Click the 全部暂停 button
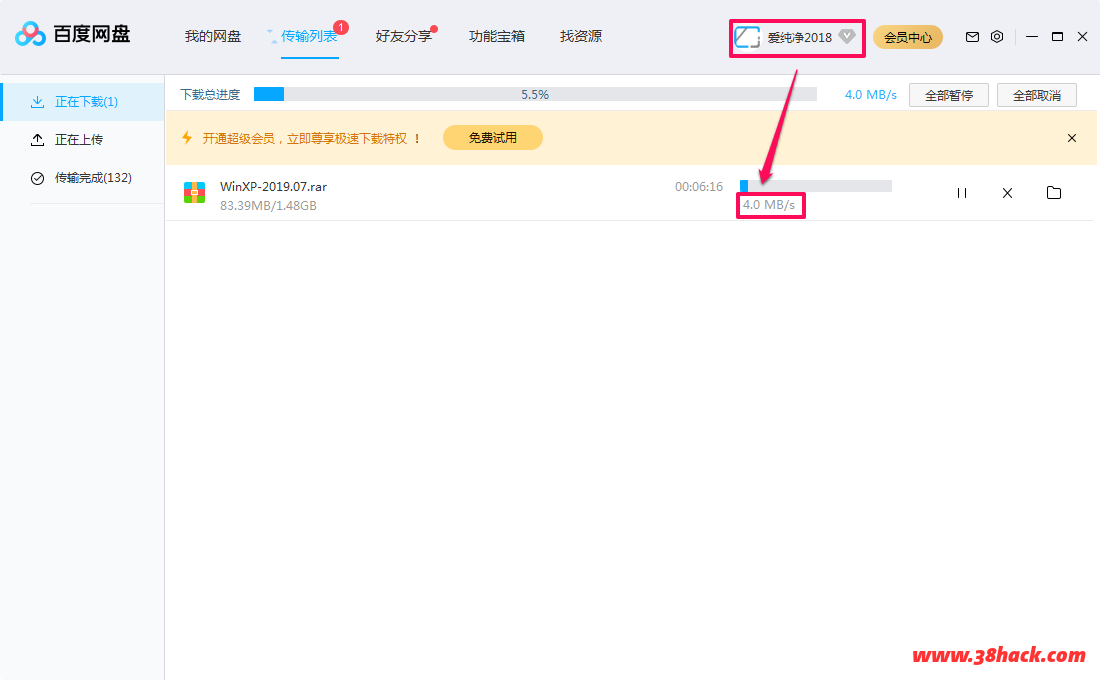The image size is (1100, 680). [949, 95]
